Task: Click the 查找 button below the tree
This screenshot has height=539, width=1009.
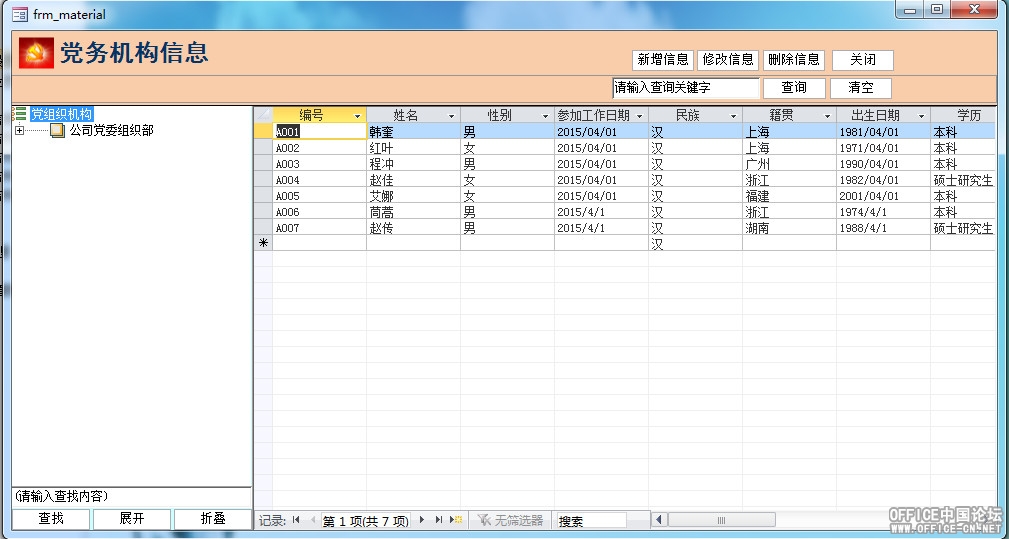Action: coord(51,518)
